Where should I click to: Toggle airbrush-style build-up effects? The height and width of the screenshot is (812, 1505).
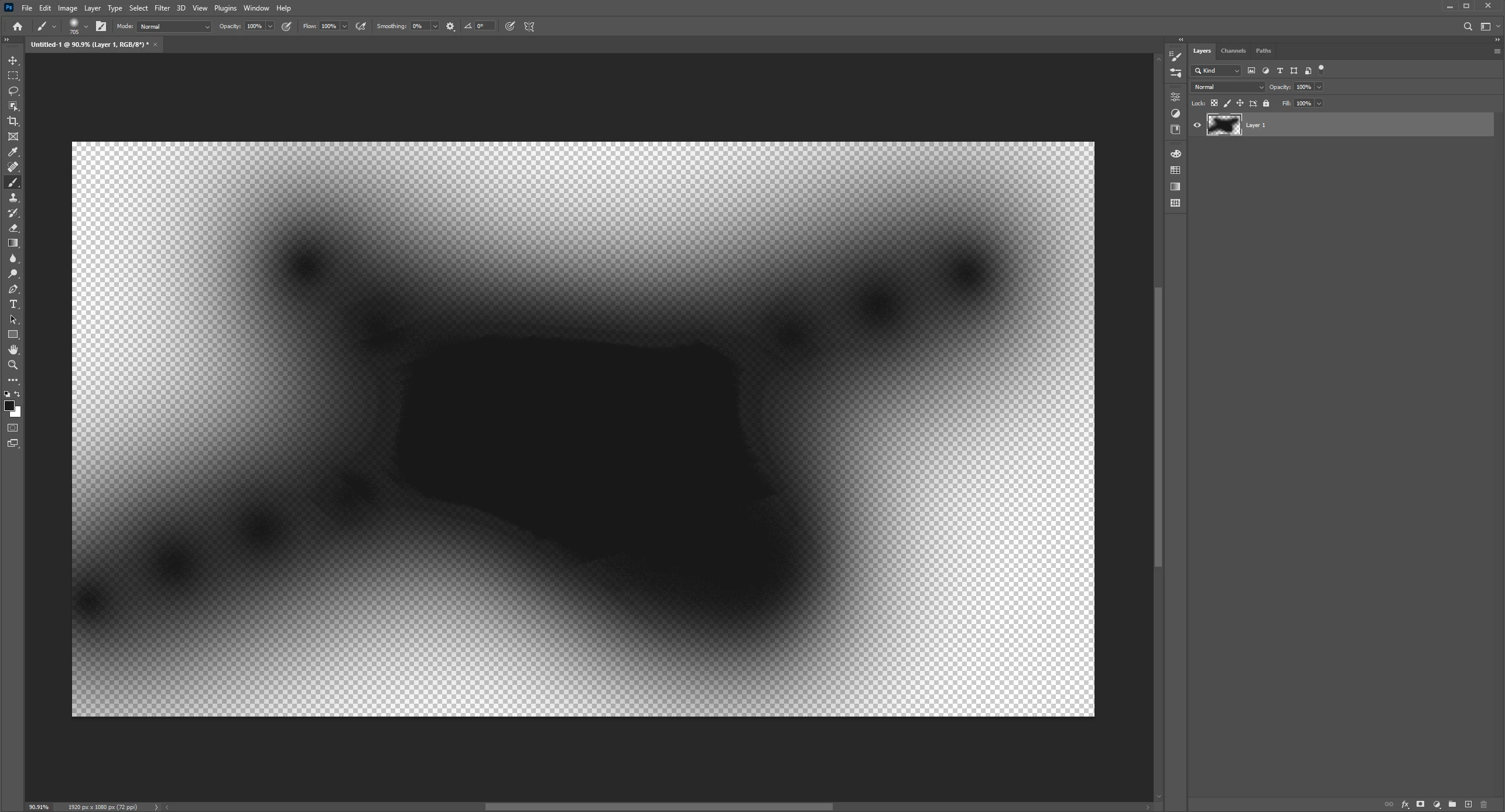pos(361,26)
